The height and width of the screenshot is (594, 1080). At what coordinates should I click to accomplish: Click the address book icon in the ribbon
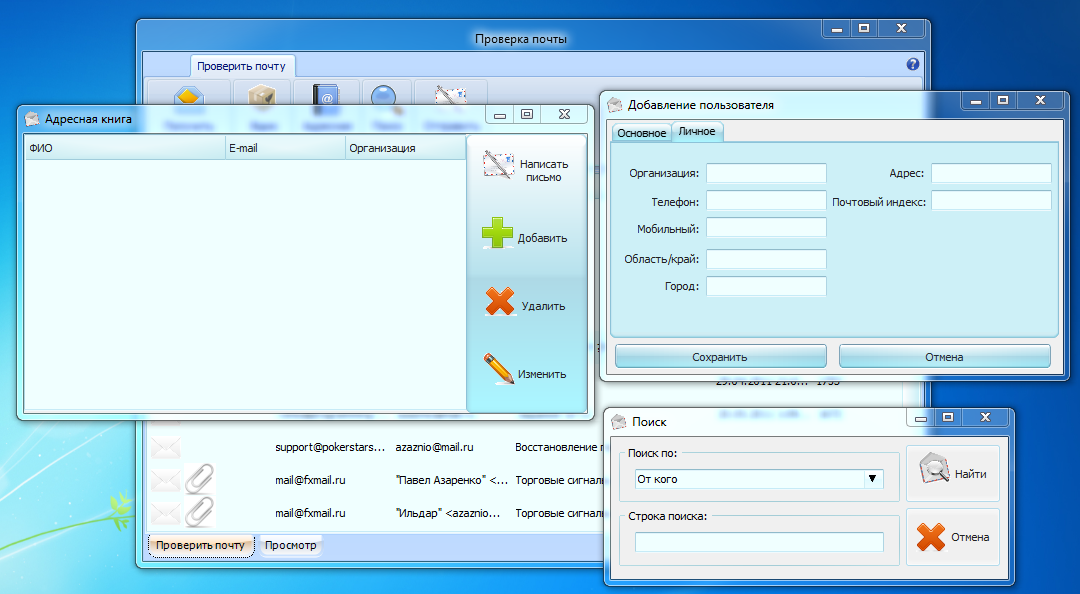[325, 96]
